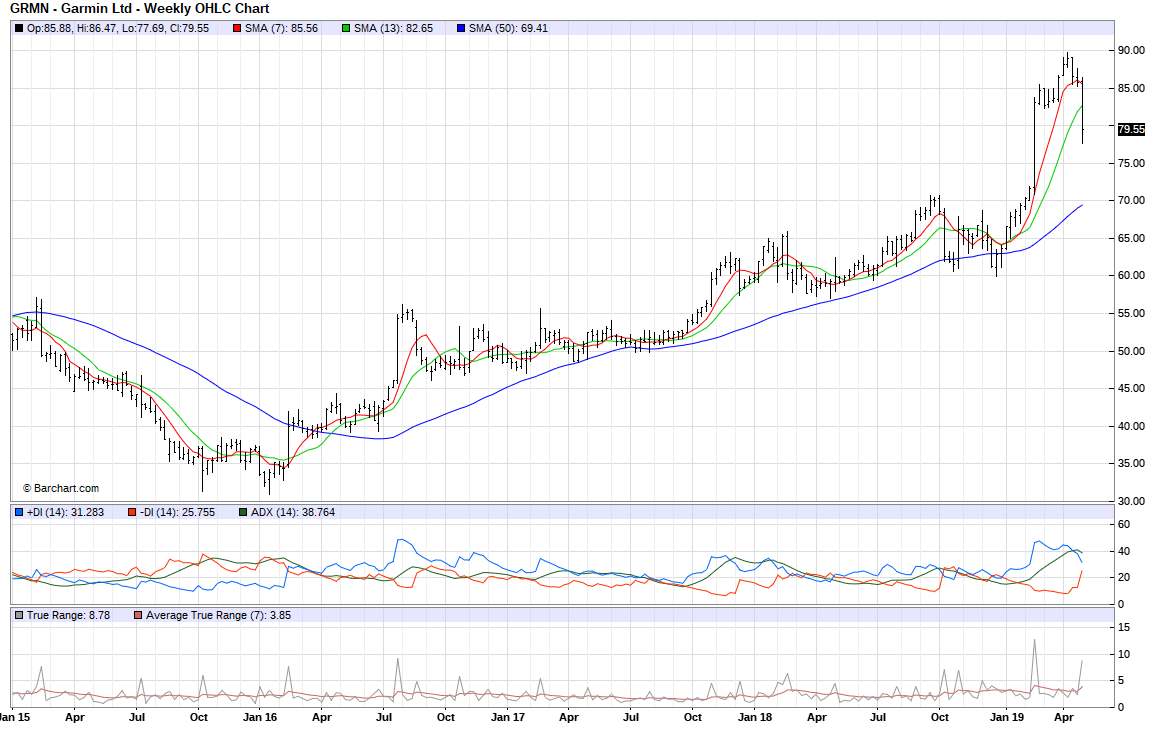Select 'Average True Range (7): 3.85' legend text
This screenshot has height=748, width=1156.
218,615
